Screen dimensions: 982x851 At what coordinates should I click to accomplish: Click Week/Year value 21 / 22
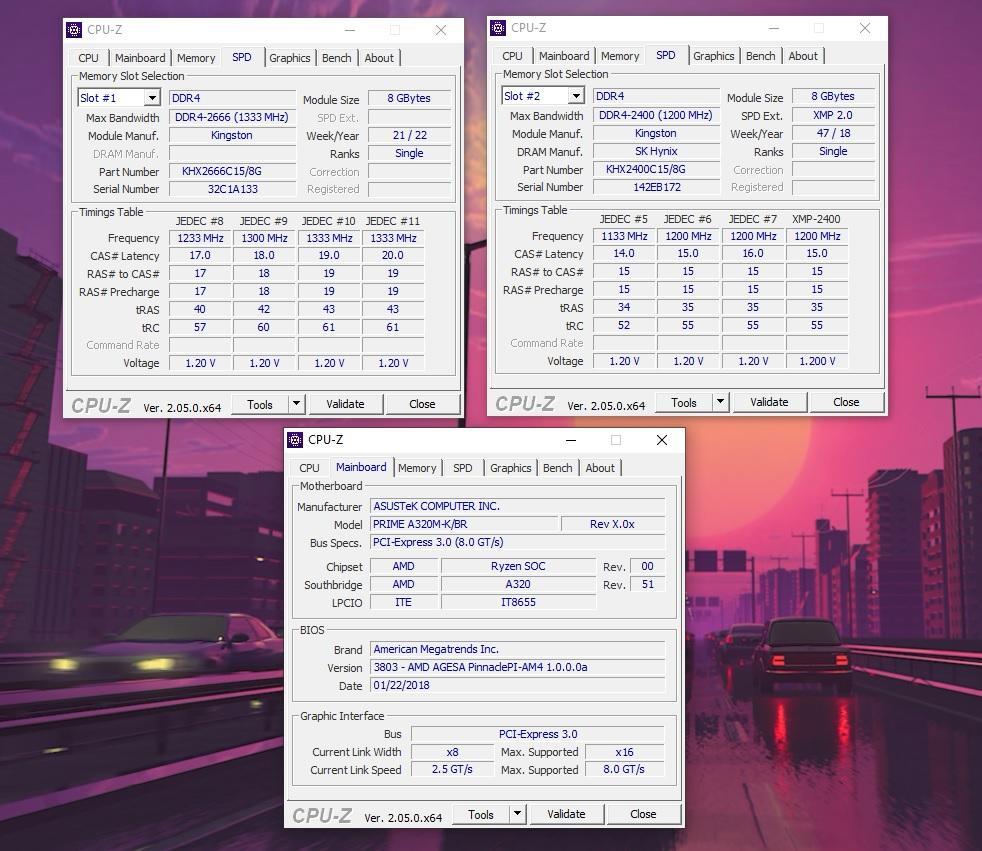(x=410, y=135)
